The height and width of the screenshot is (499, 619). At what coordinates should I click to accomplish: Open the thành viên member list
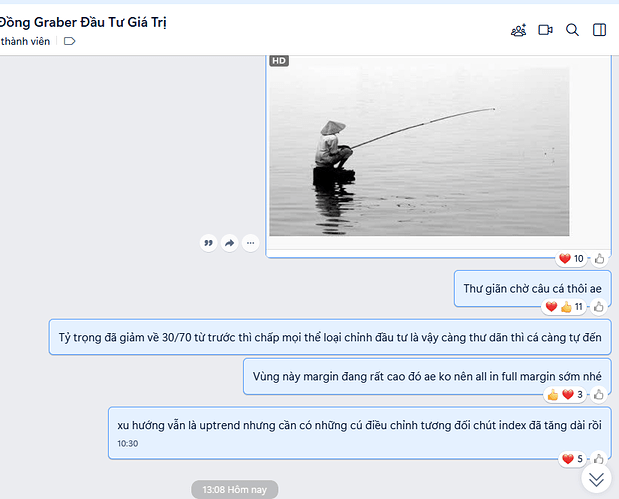point(26,41)
